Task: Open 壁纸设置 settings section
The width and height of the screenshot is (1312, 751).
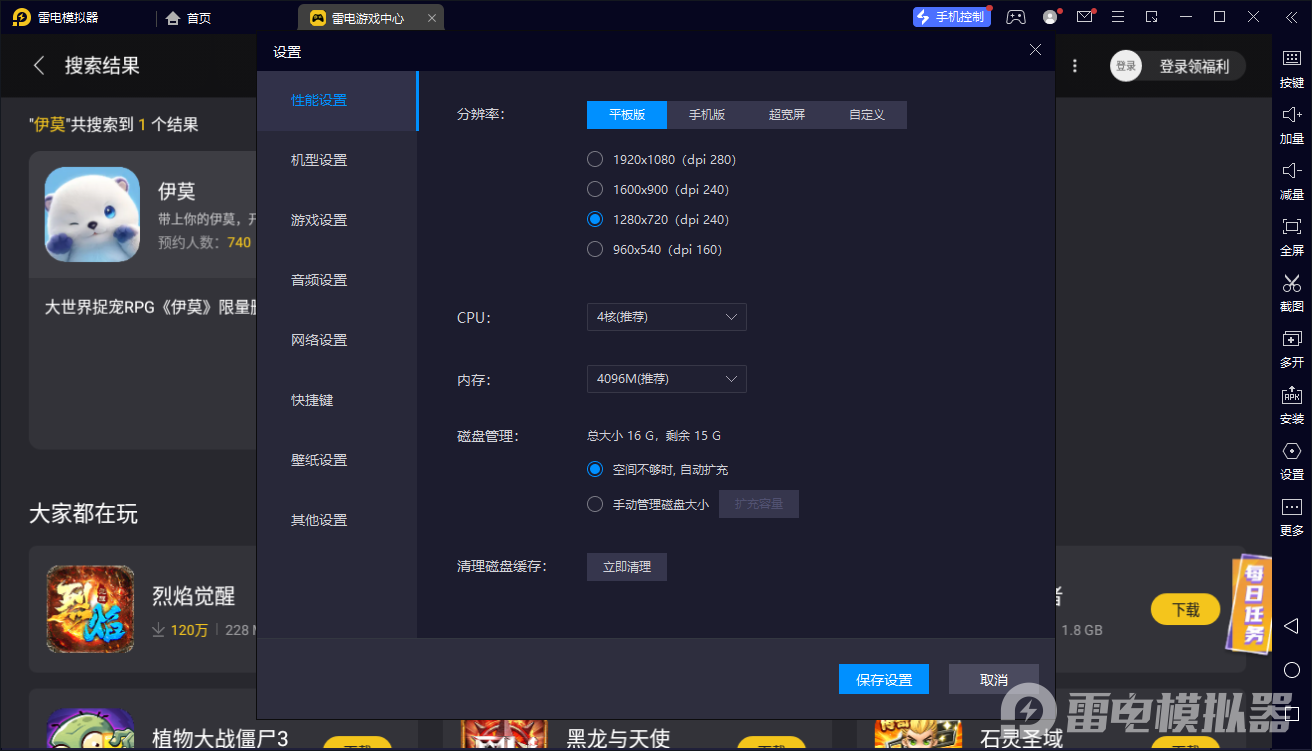Action: click(x=337, y=460)
